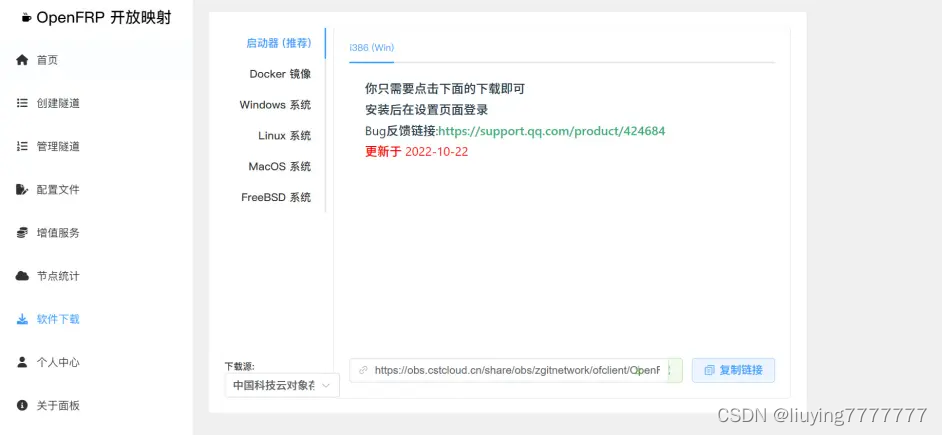942x435 pixels.
Task: Click the OpenFRP 开放映射 title
Action: (103, 18)
